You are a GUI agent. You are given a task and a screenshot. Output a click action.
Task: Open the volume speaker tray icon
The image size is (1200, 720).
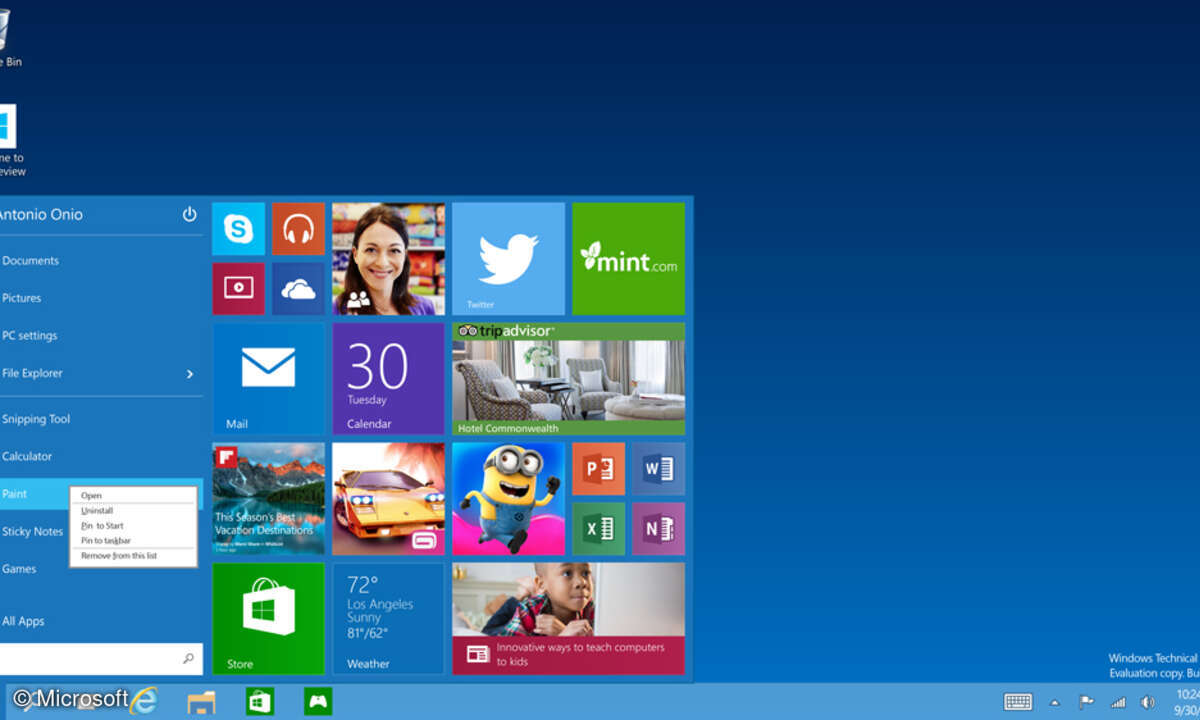[x=1148, y=702]
